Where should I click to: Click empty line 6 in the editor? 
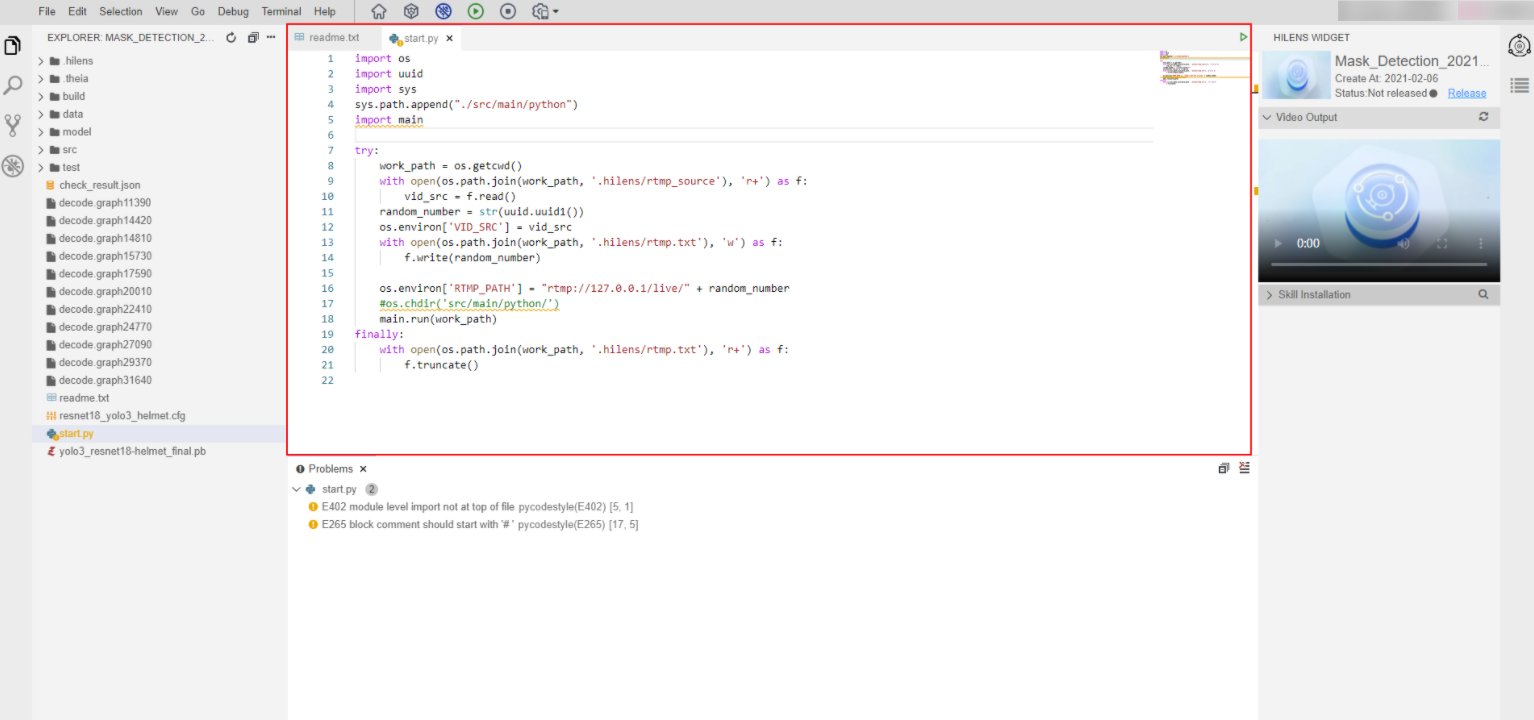[754, 135]
